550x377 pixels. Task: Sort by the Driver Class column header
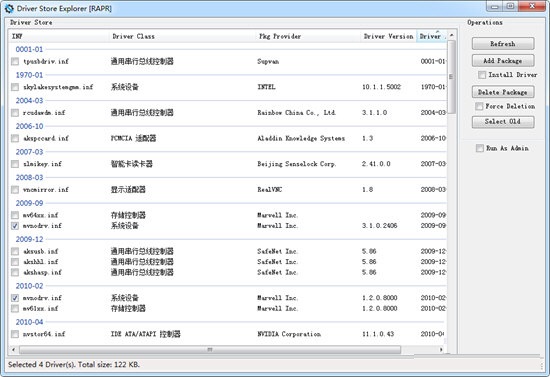tap(182, 36)
